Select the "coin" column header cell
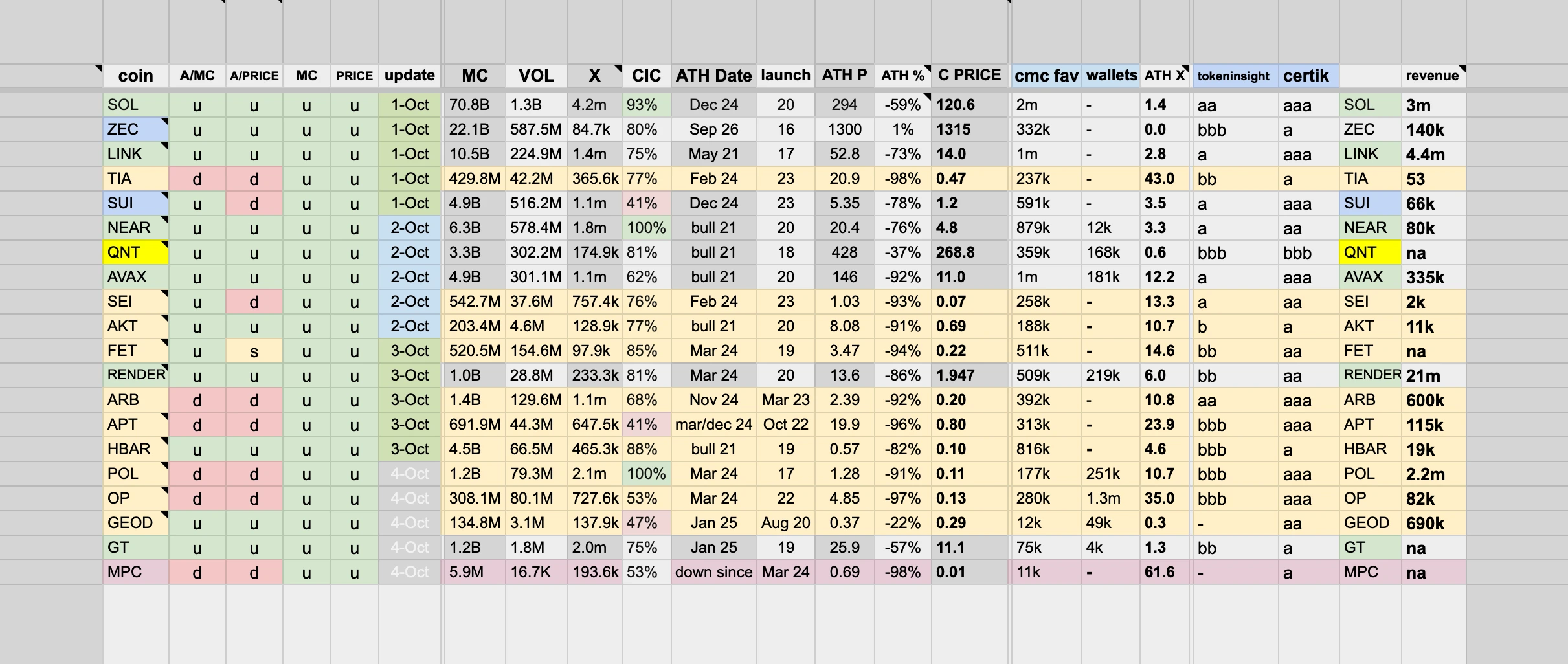 tap(136, 76)
